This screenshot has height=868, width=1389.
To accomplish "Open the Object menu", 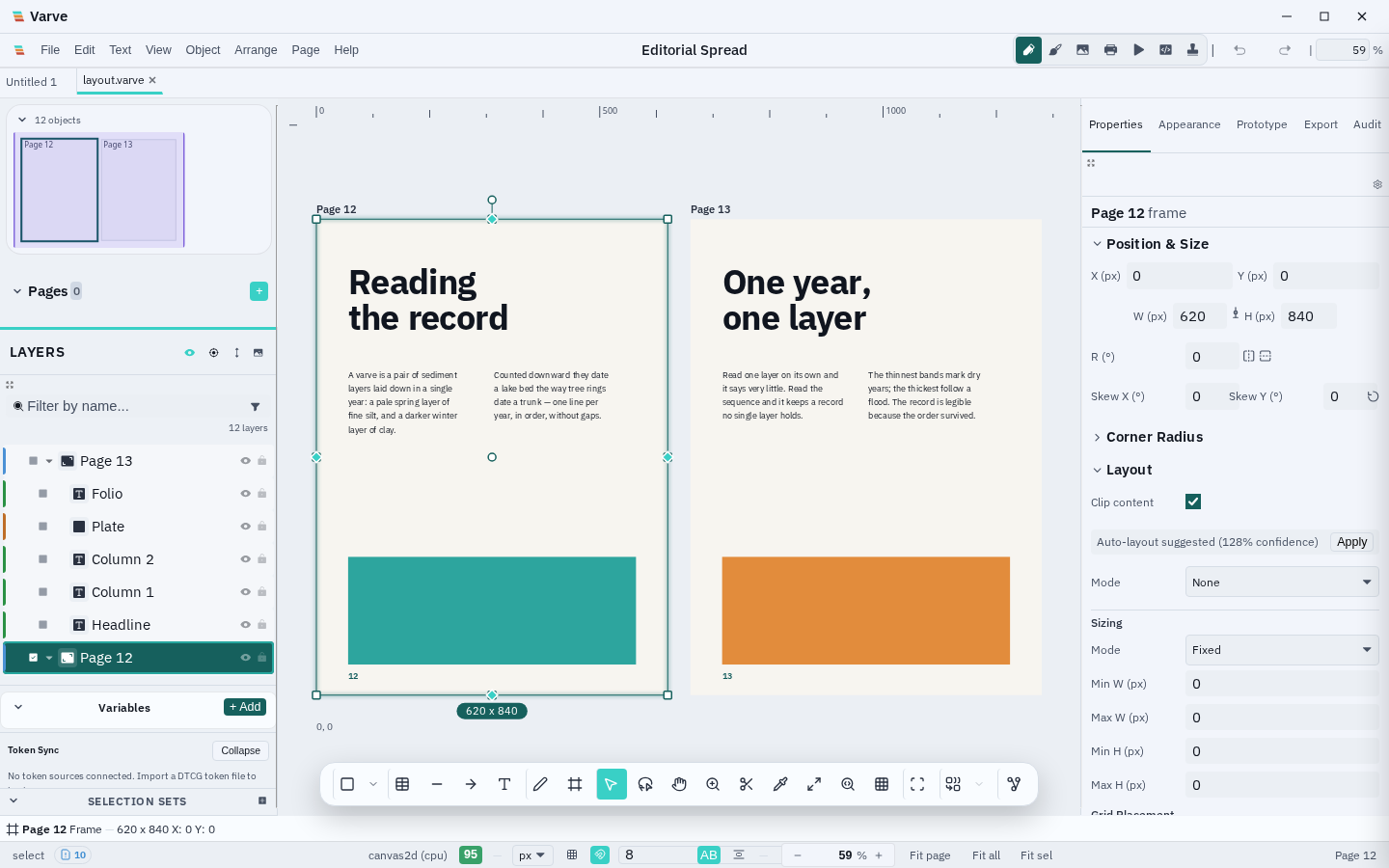I will 203,50.
